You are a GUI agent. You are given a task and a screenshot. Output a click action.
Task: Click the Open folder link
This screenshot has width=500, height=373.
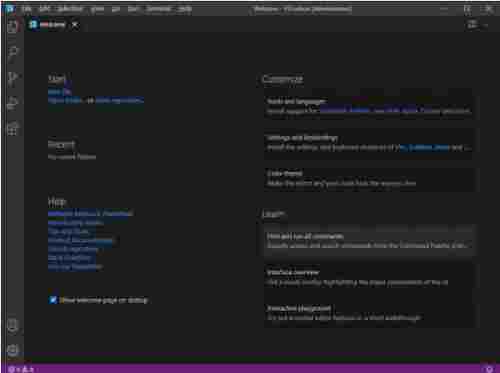click(x=65, y=100)
